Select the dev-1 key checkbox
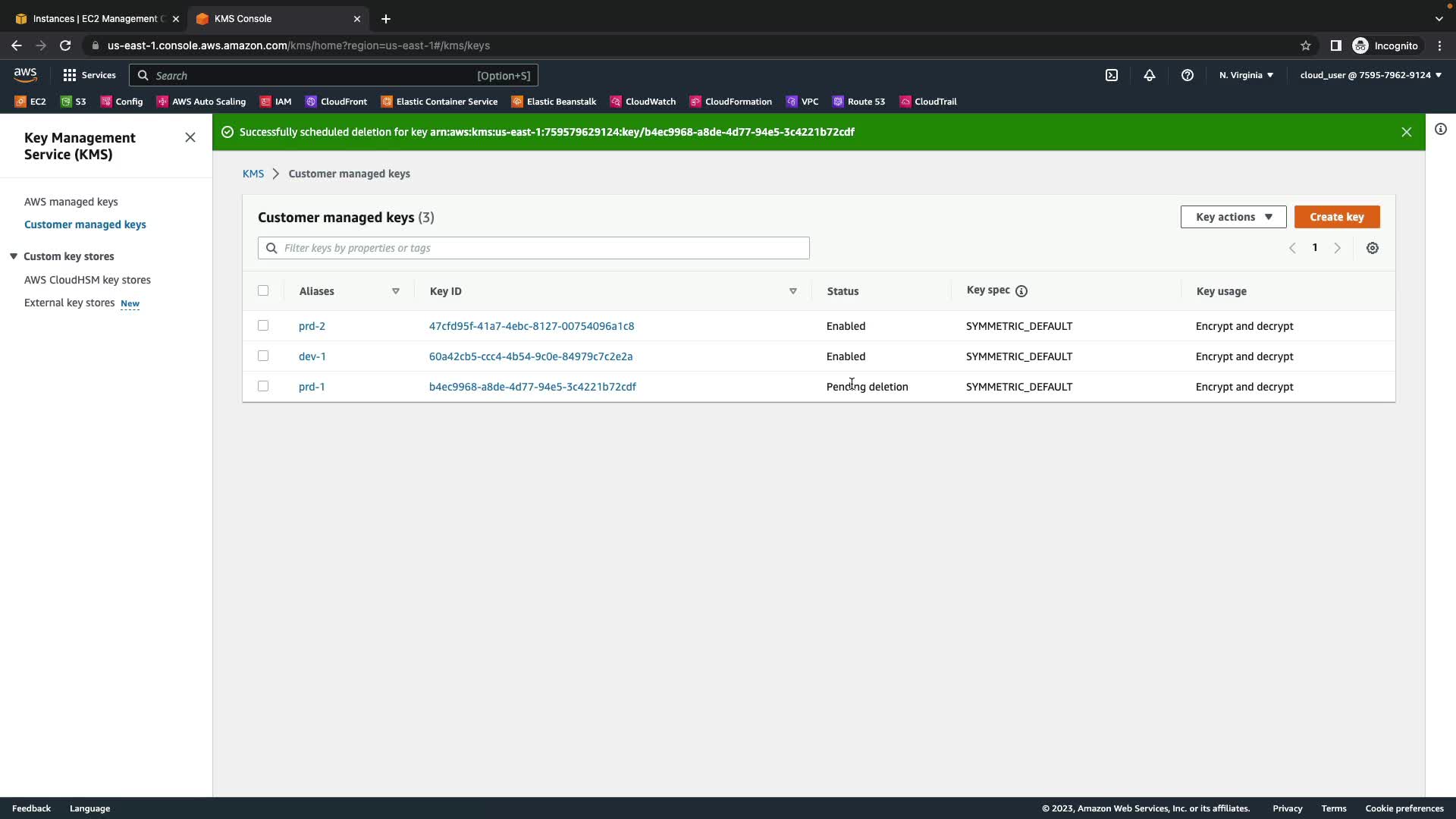The image size is (1456, 819). tap(263, 356)
